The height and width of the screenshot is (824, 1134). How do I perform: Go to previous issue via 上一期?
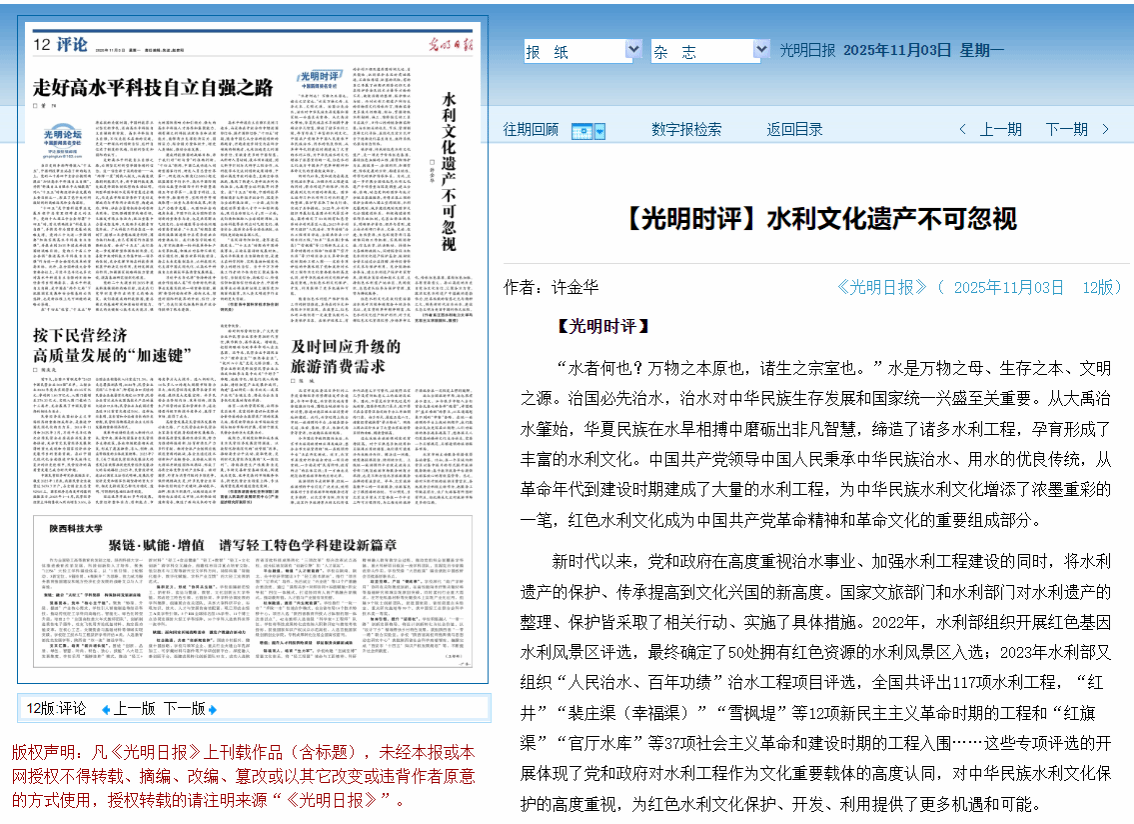click(1000, 129)
